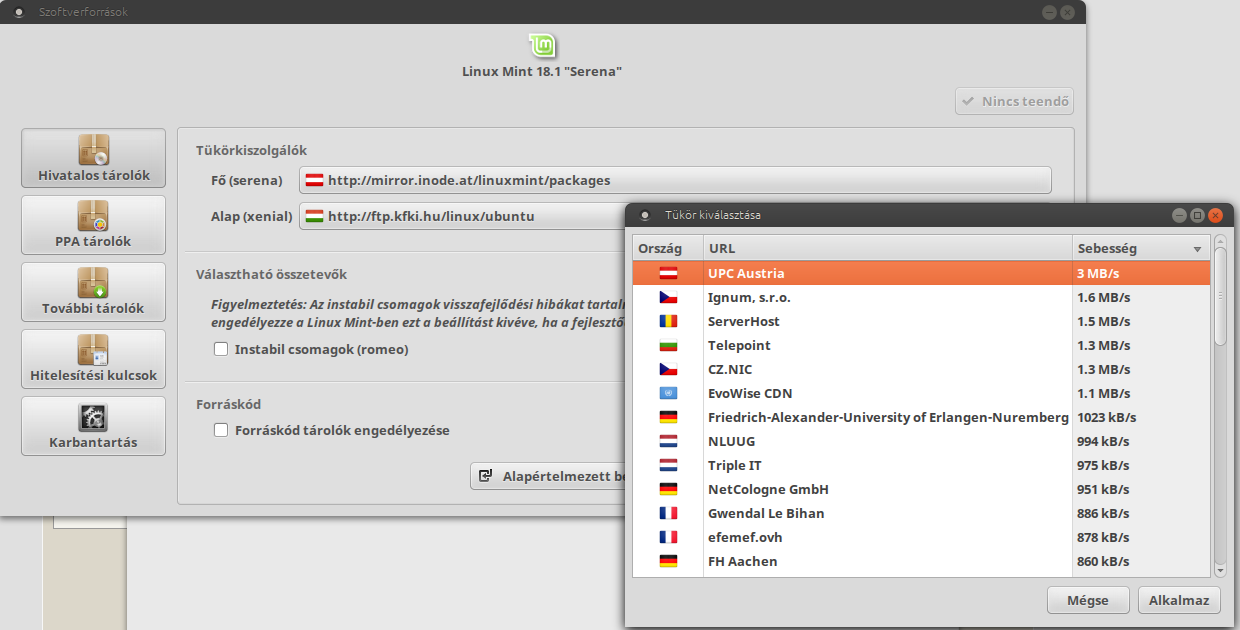Click the UN flag beside EvoWise CDN

click(x=668, y=393)
